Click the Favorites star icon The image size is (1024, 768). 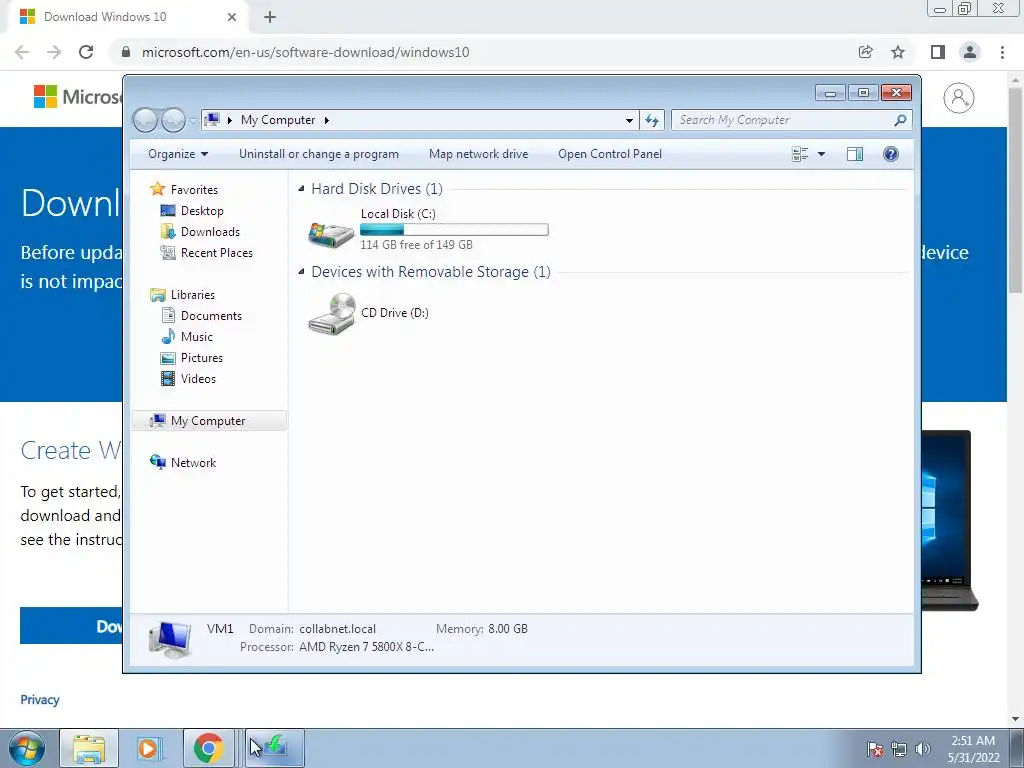pos(157,189)
